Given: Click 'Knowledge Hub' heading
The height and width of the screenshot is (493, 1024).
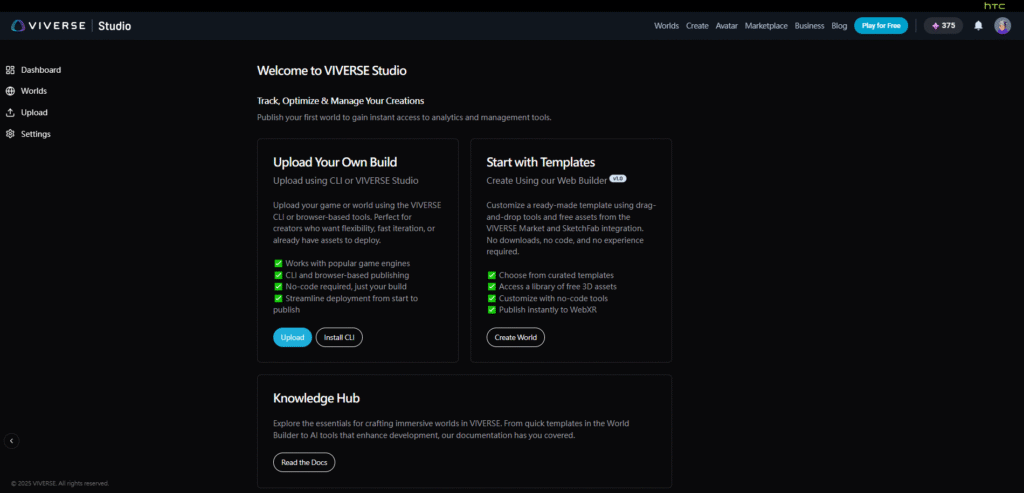Looking at the screenshot, I should click(x=316, y=398).
